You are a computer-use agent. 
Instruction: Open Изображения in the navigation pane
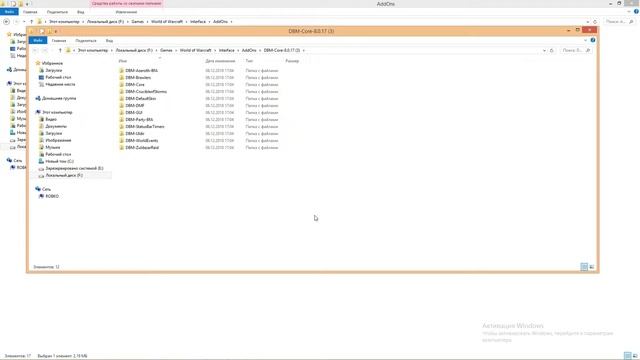(x=58, y=140)
